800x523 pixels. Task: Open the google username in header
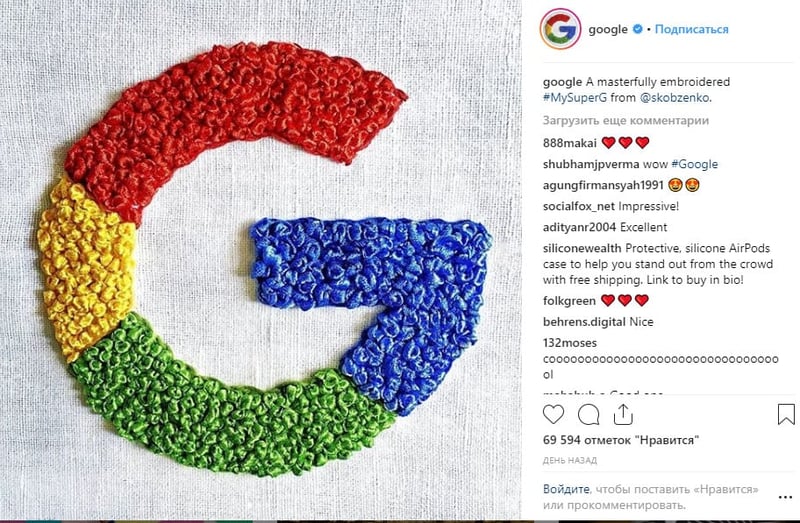(608, 29)
